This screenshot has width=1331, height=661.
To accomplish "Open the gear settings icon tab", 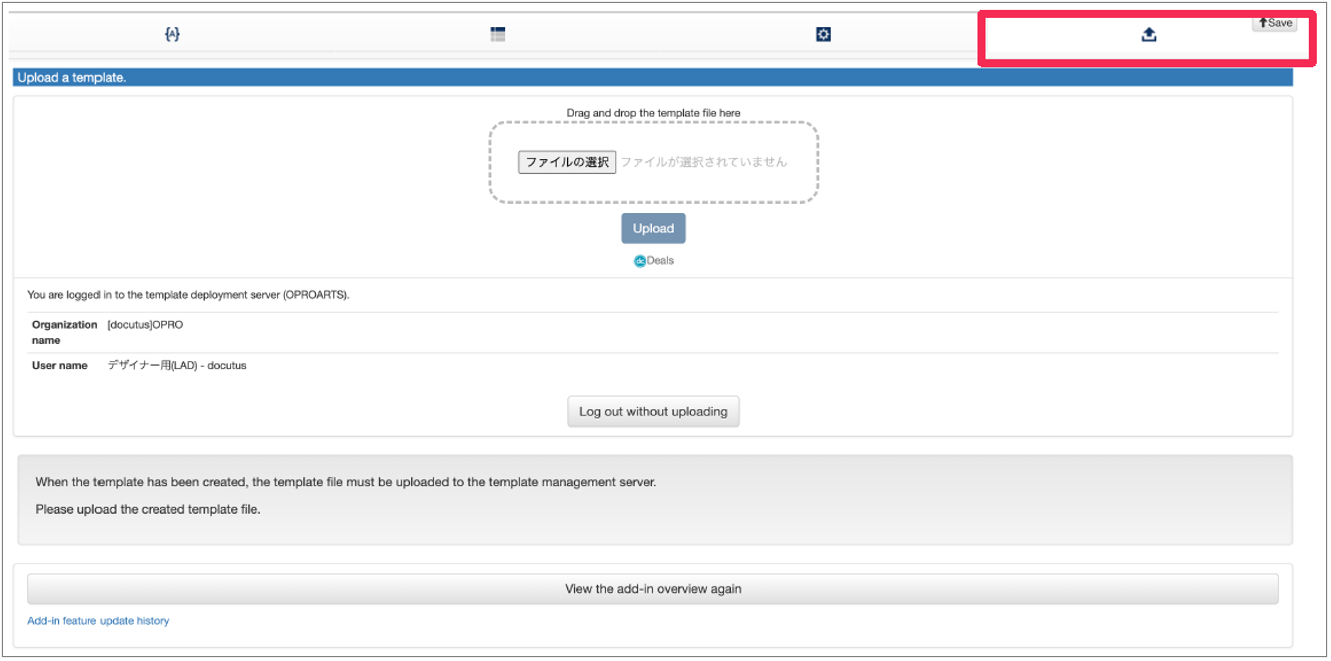I will pos(823,35).
